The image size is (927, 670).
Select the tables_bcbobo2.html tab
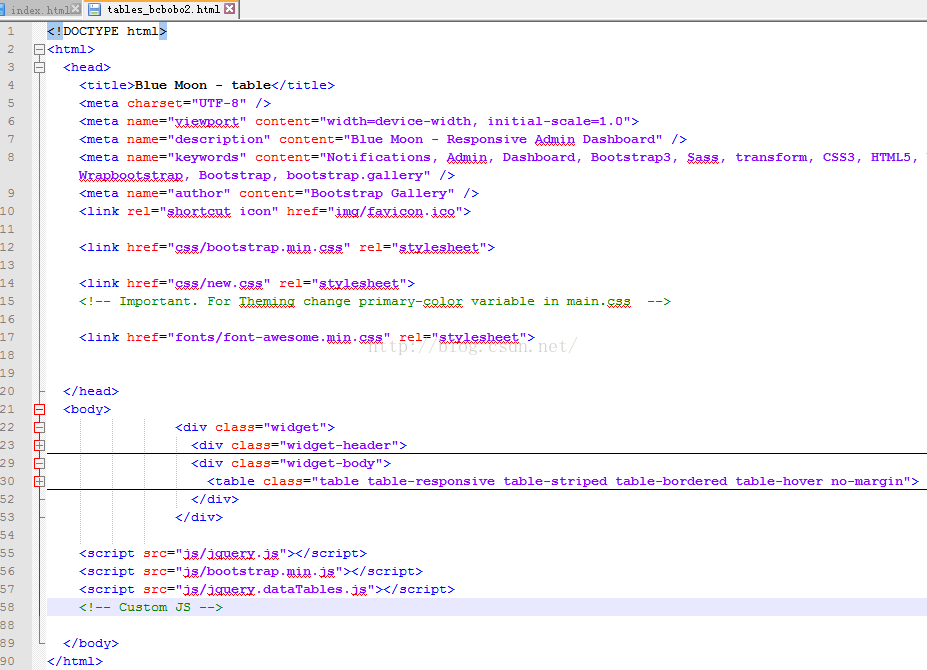pyautogui.click(x=163, y=9)
